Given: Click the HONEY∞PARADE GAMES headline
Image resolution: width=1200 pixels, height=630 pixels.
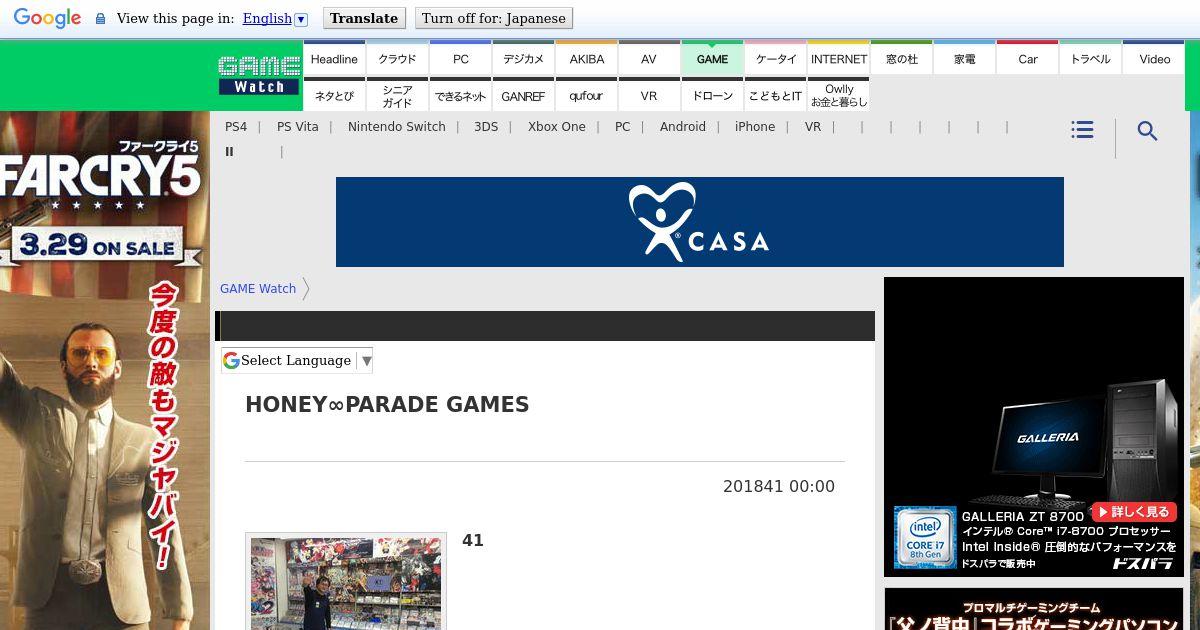Looking at the screenshot, I should point(387,405).
